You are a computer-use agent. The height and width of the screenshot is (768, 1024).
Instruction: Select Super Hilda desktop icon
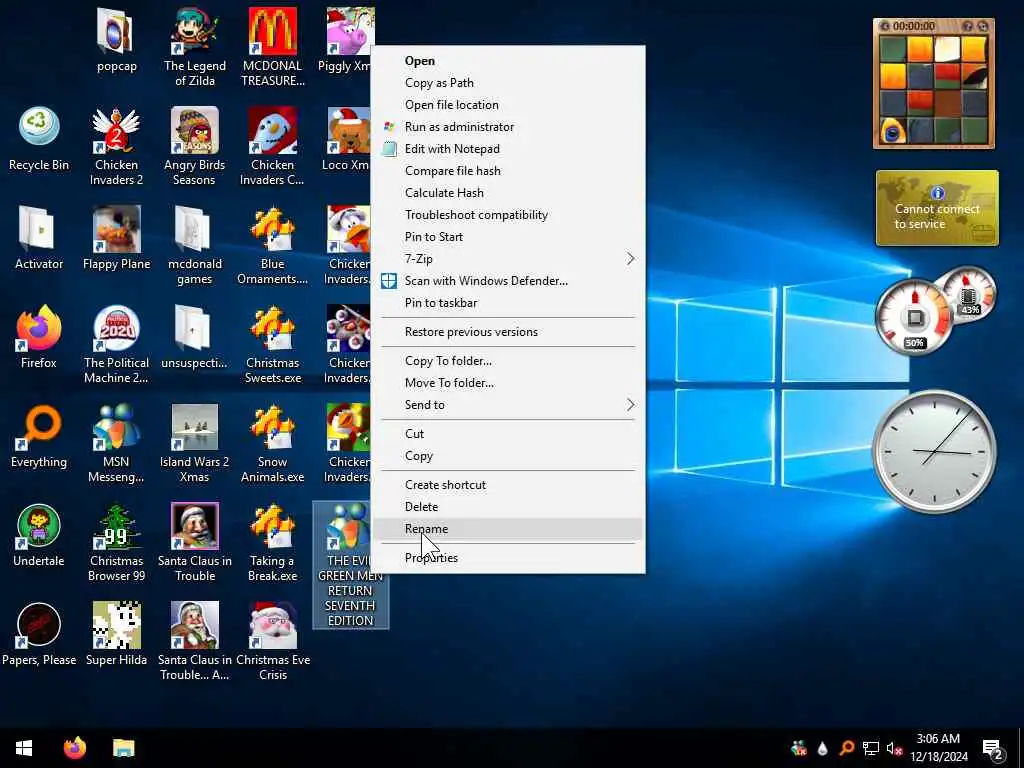coord(116,635)
